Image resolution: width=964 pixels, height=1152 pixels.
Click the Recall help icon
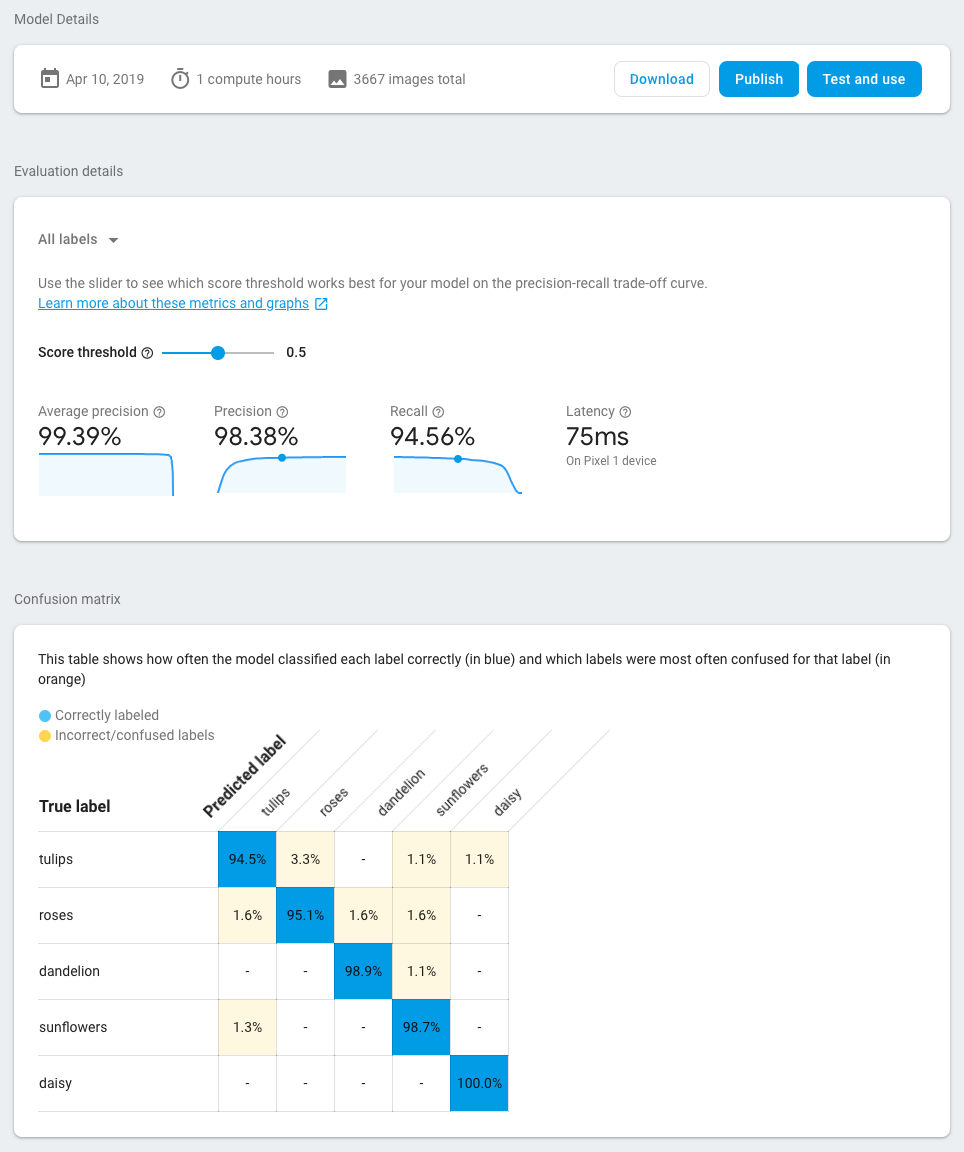click(438, 412)
